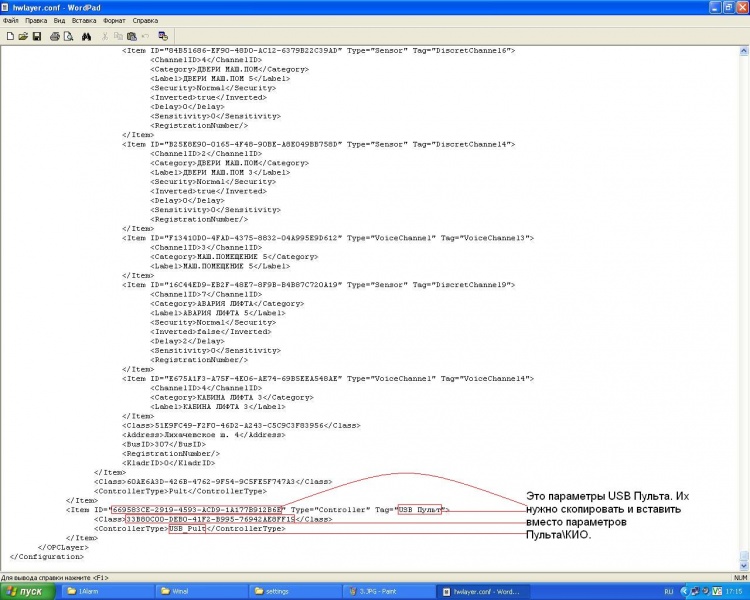Open the Справка menu
Screen dimensions: 750x600
[146, 20]
